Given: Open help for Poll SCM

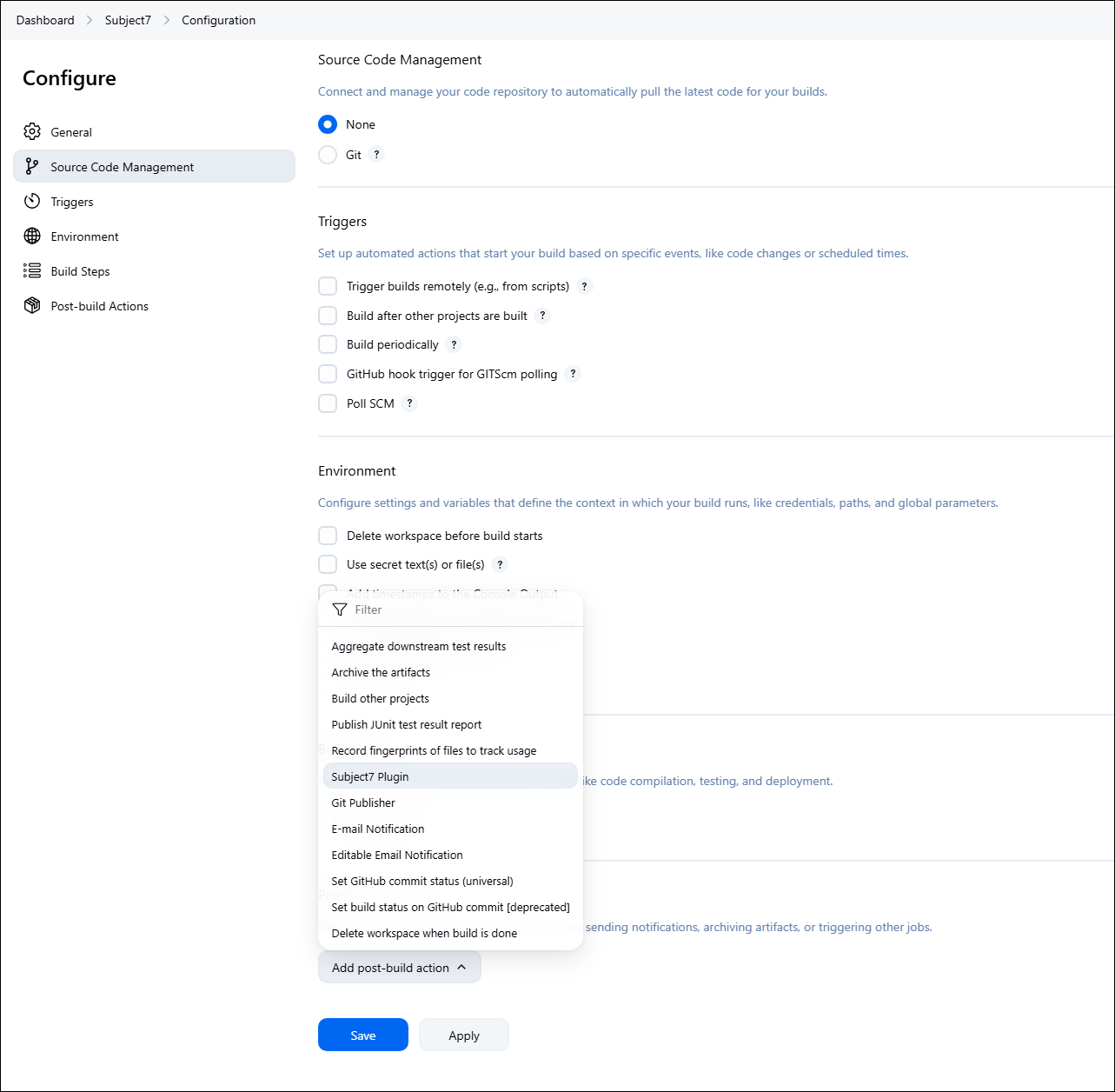Looking at the screenshot, I should (409, 403).
